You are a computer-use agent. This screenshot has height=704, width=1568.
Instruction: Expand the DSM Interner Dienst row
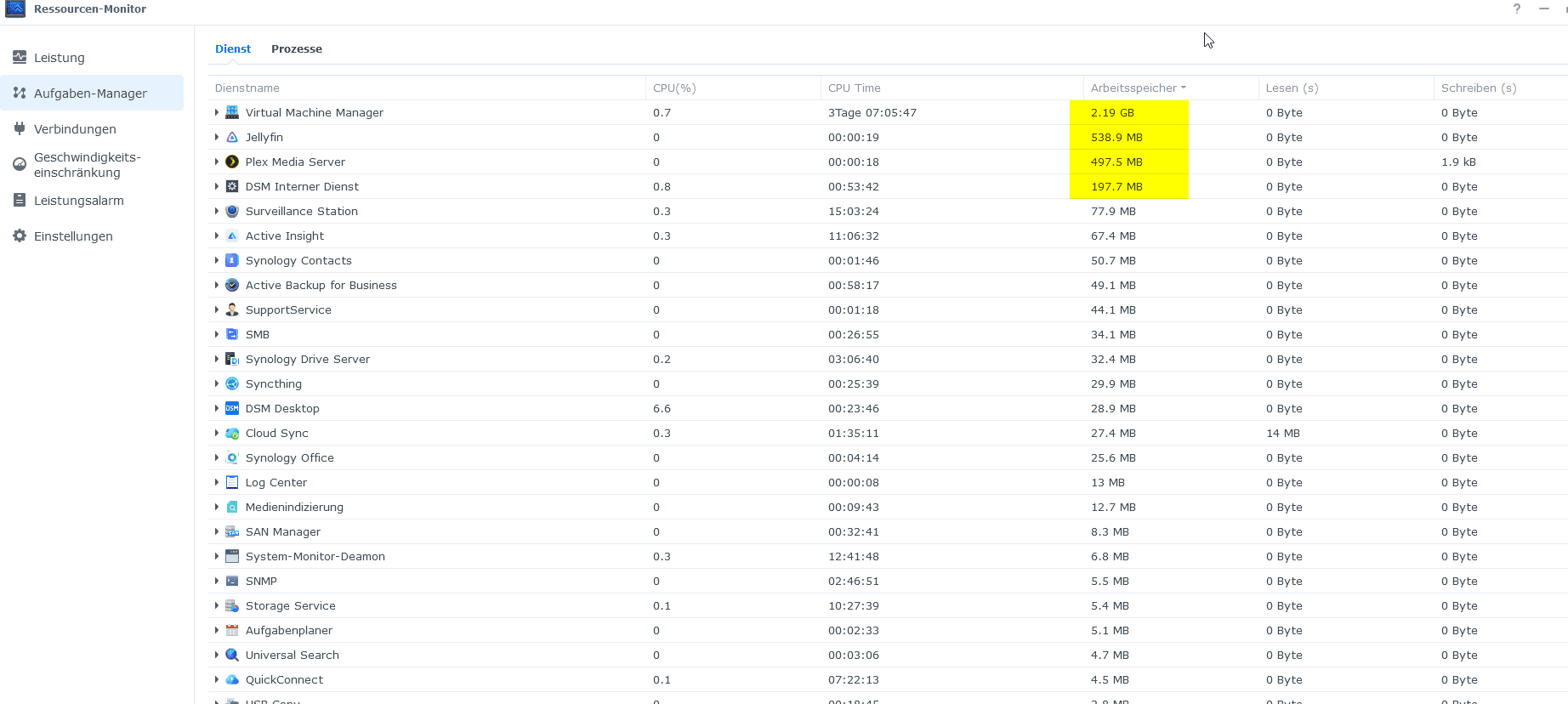click(x=217, y=186)
